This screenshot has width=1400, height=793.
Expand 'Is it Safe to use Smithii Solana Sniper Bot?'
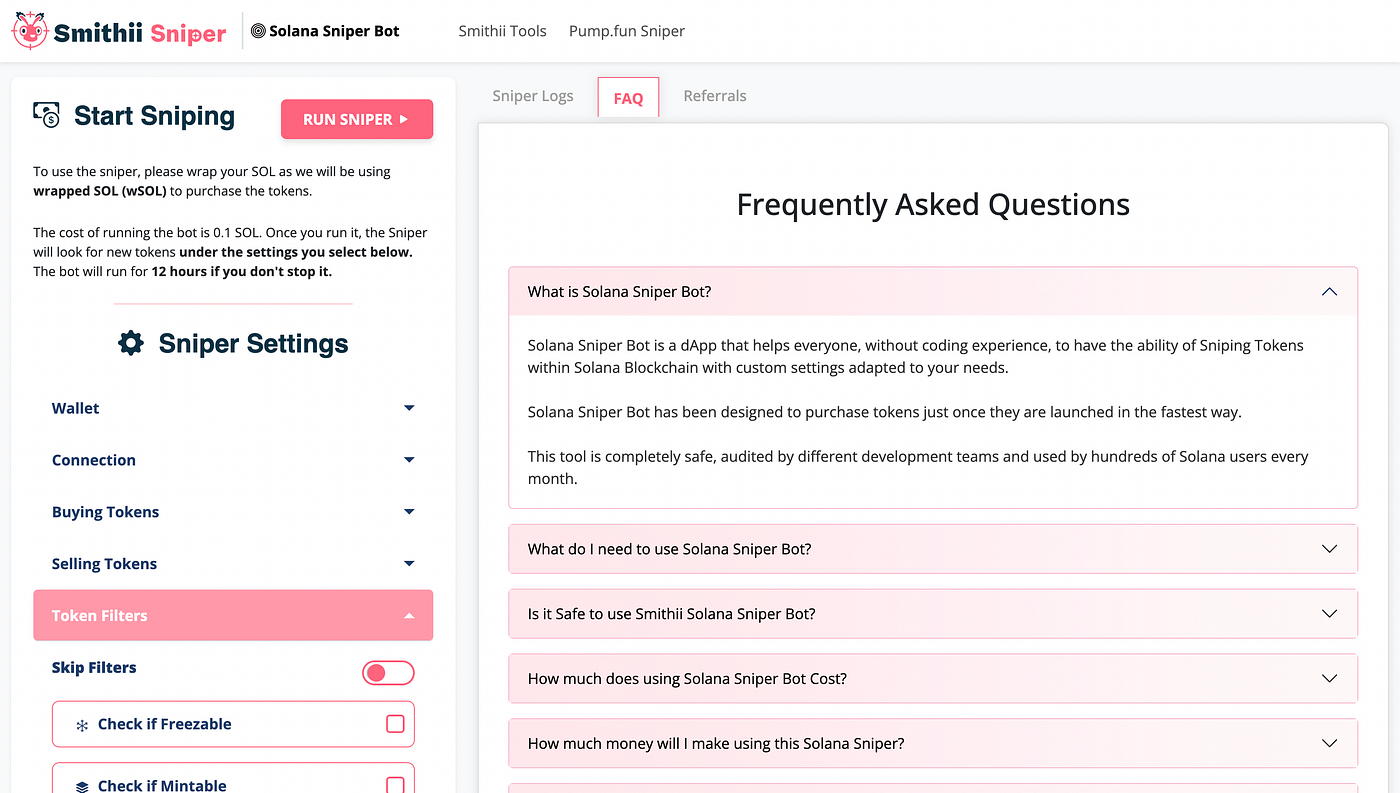pos(933,614)
